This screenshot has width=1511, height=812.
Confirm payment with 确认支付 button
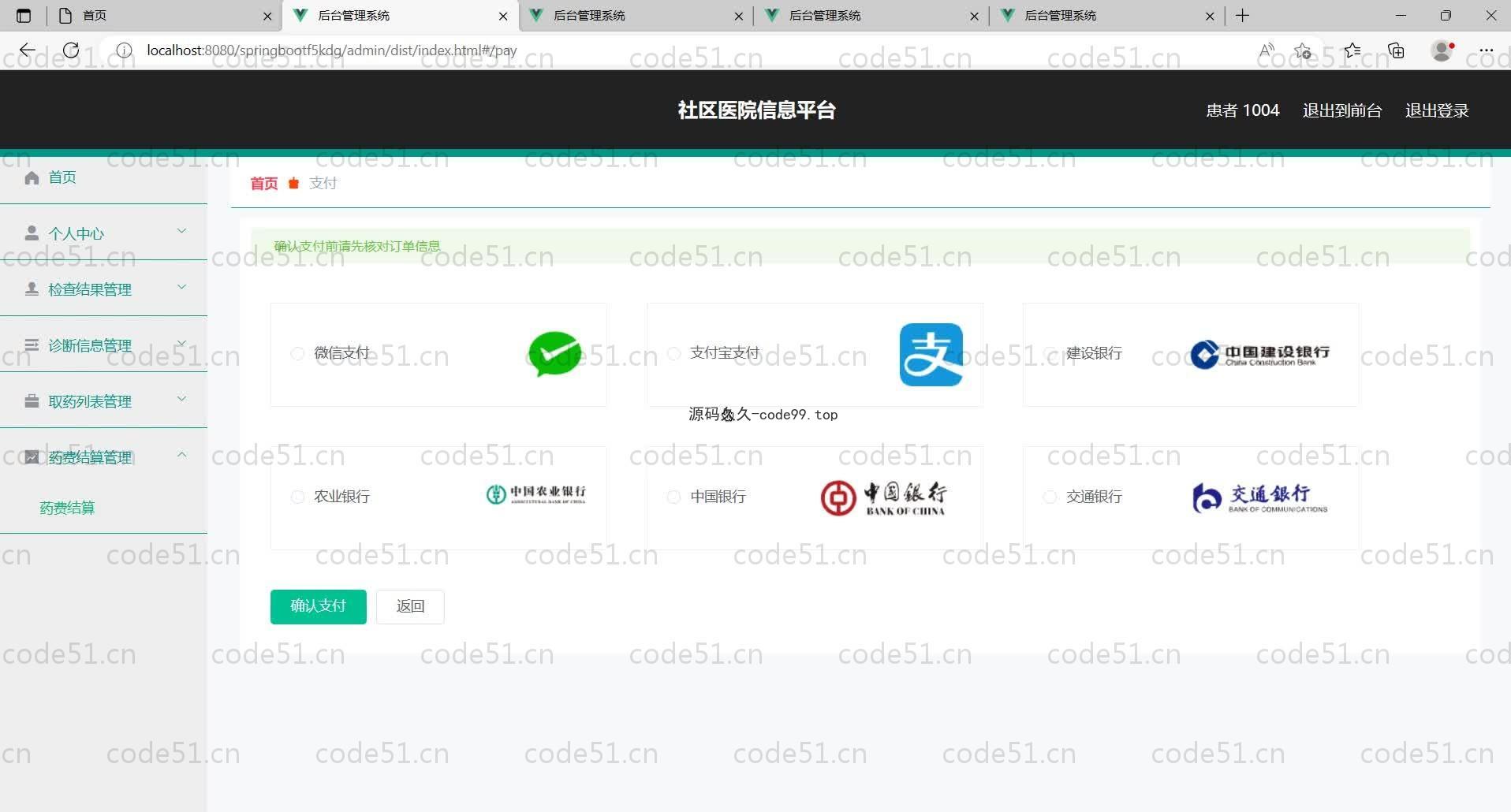pyautogui.click(x=318, y=606)
